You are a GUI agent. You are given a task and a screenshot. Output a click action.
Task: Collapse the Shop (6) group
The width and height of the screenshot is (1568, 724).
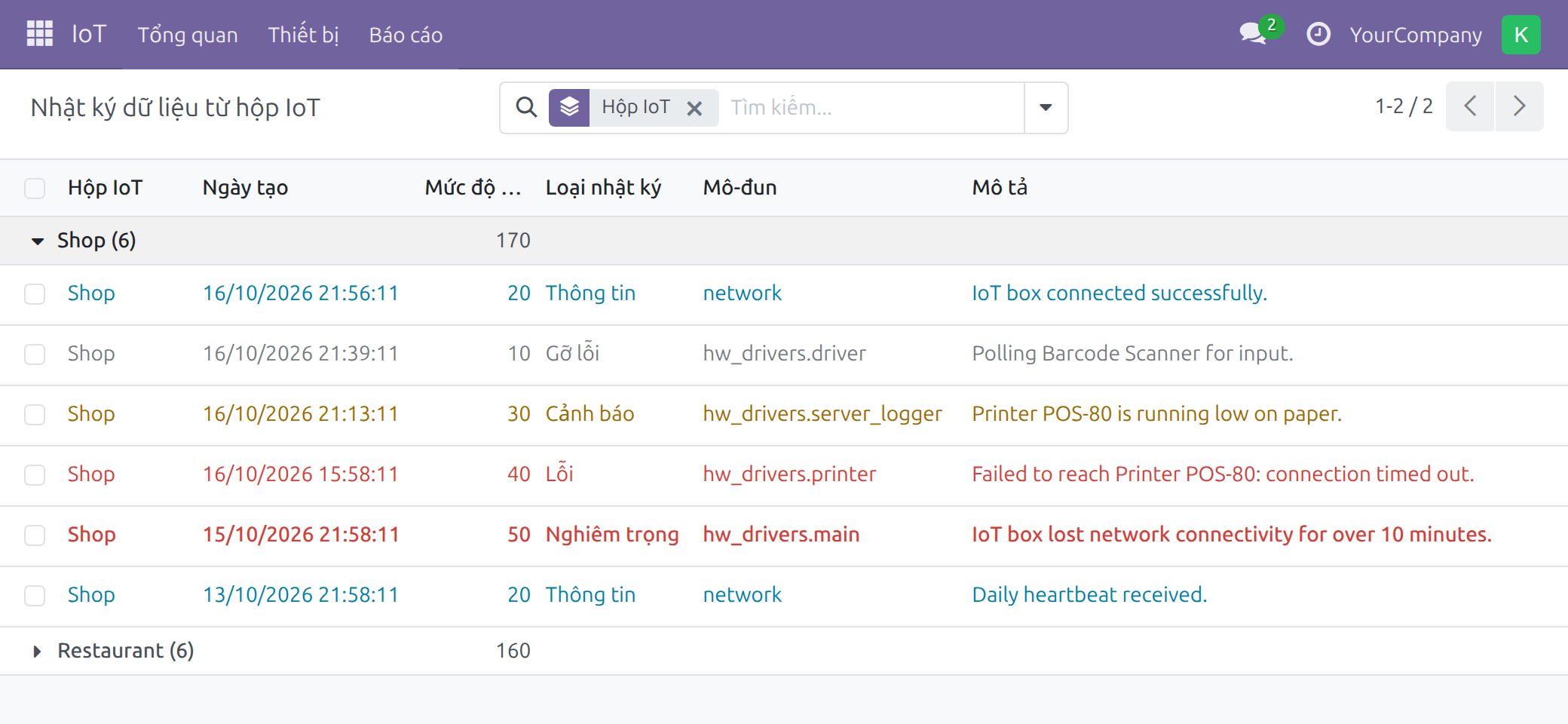click(x=83, y=241)
